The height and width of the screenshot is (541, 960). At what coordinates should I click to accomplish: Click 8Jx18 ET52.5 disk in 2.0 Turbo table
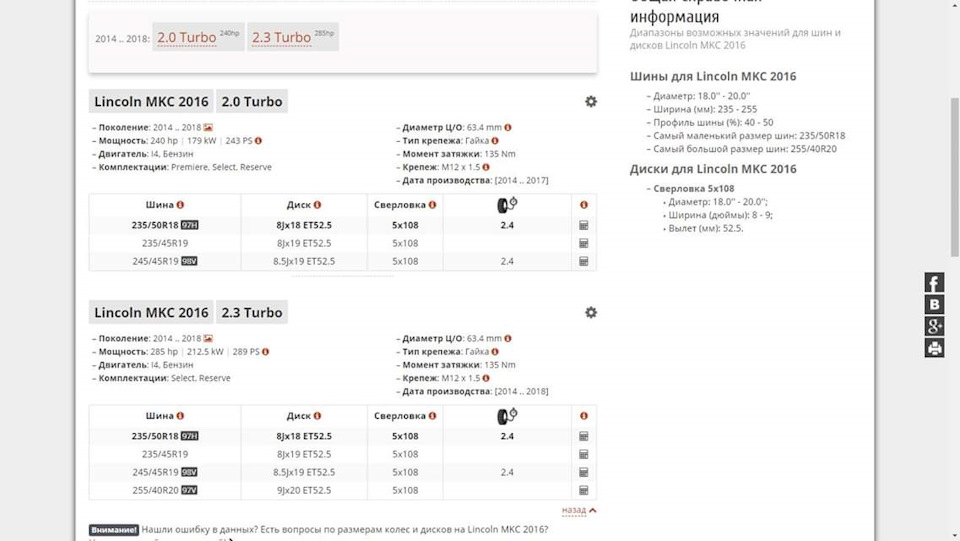pos(304,225)
